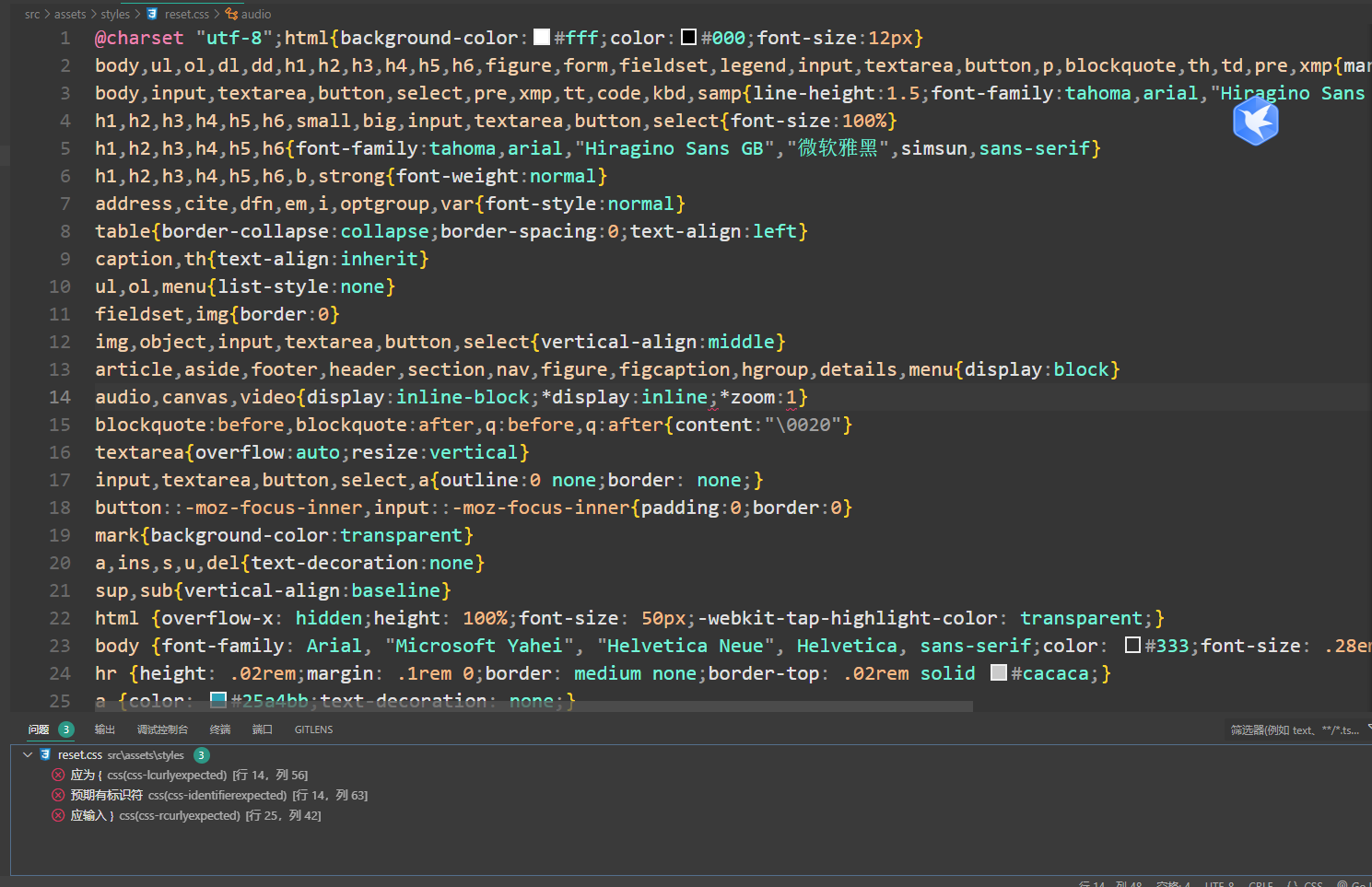This screenshot has width=1372, height=887.
Task: Click line number 1 in the gutter
Action: [x=65, y=38]
